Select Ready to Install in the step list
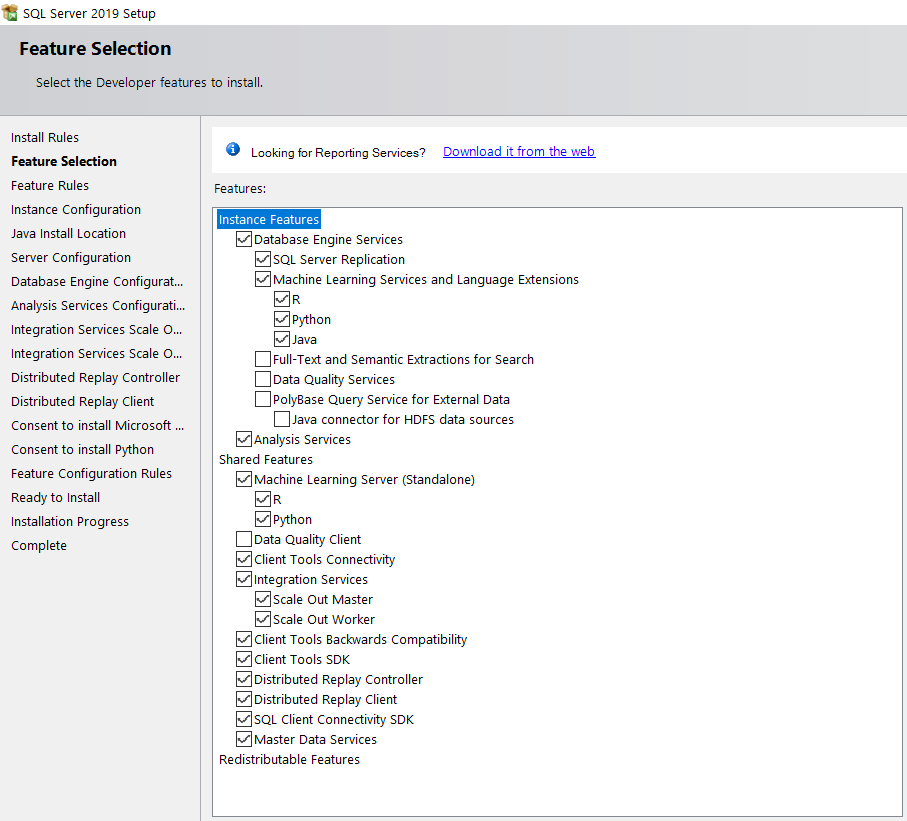 point(56,498)
